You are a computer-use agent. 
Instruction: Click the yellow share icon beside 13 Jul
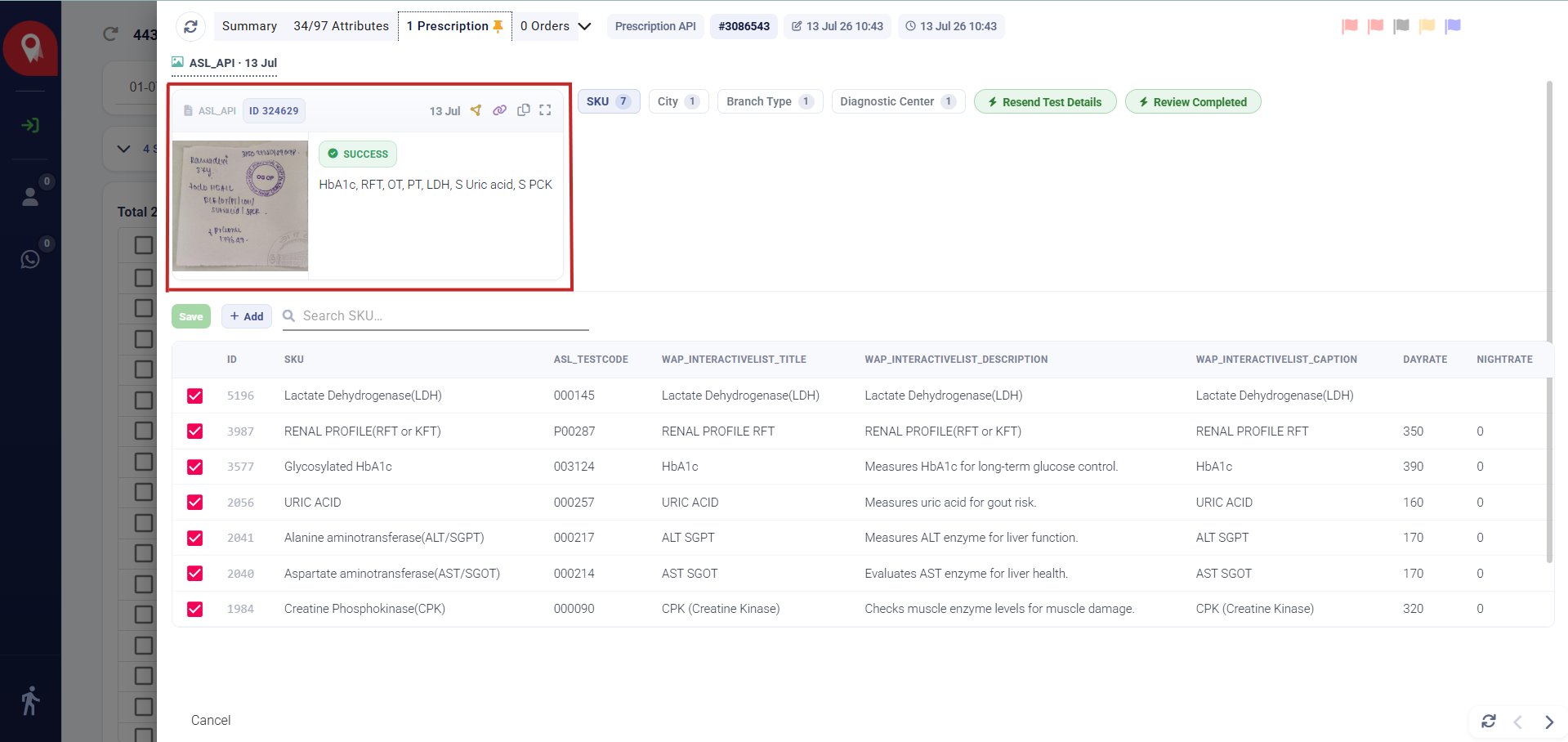pyautogui.click(x=476, y=110)
